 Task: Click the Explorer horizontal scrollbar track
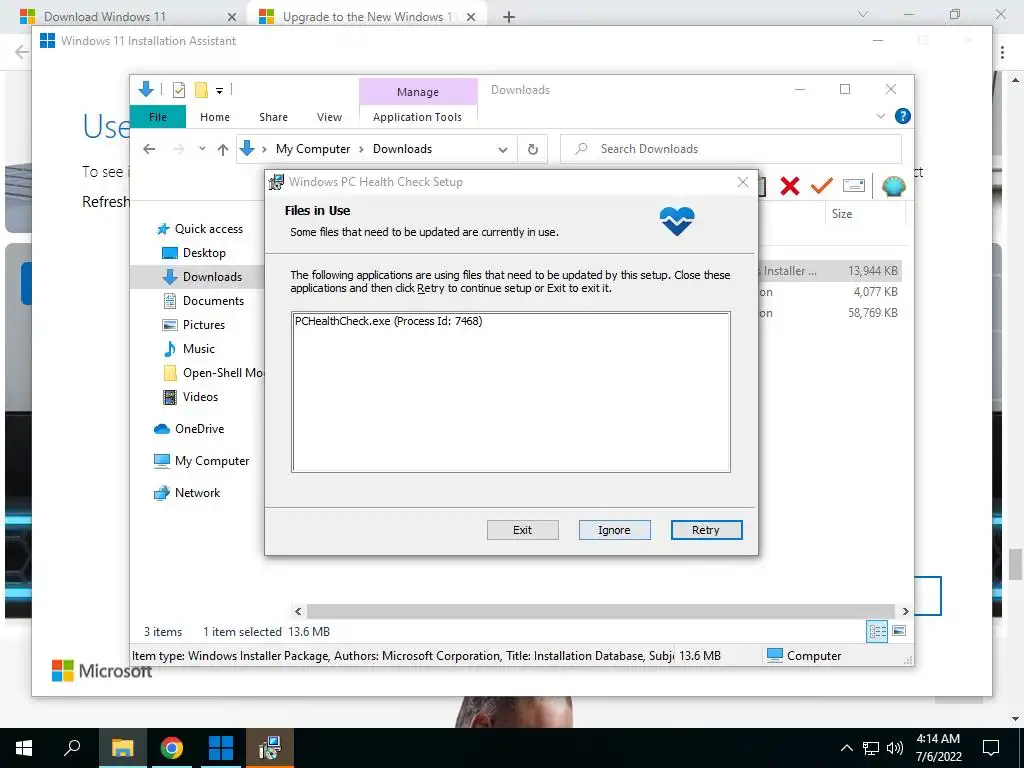tap(600, 611)
